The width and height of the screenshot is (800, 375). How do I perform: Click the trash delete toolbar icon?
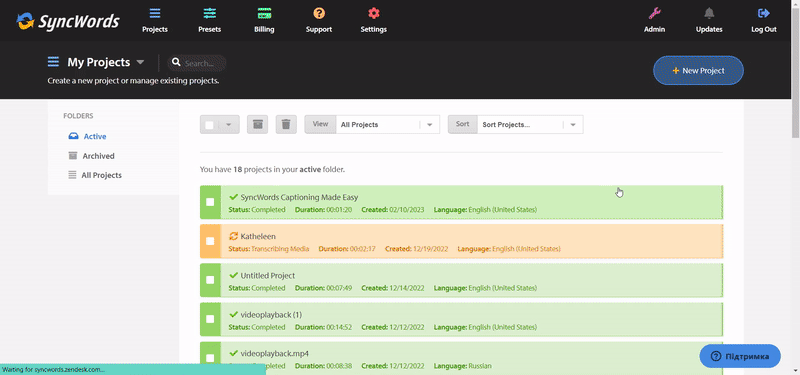(x=286, y=124)
